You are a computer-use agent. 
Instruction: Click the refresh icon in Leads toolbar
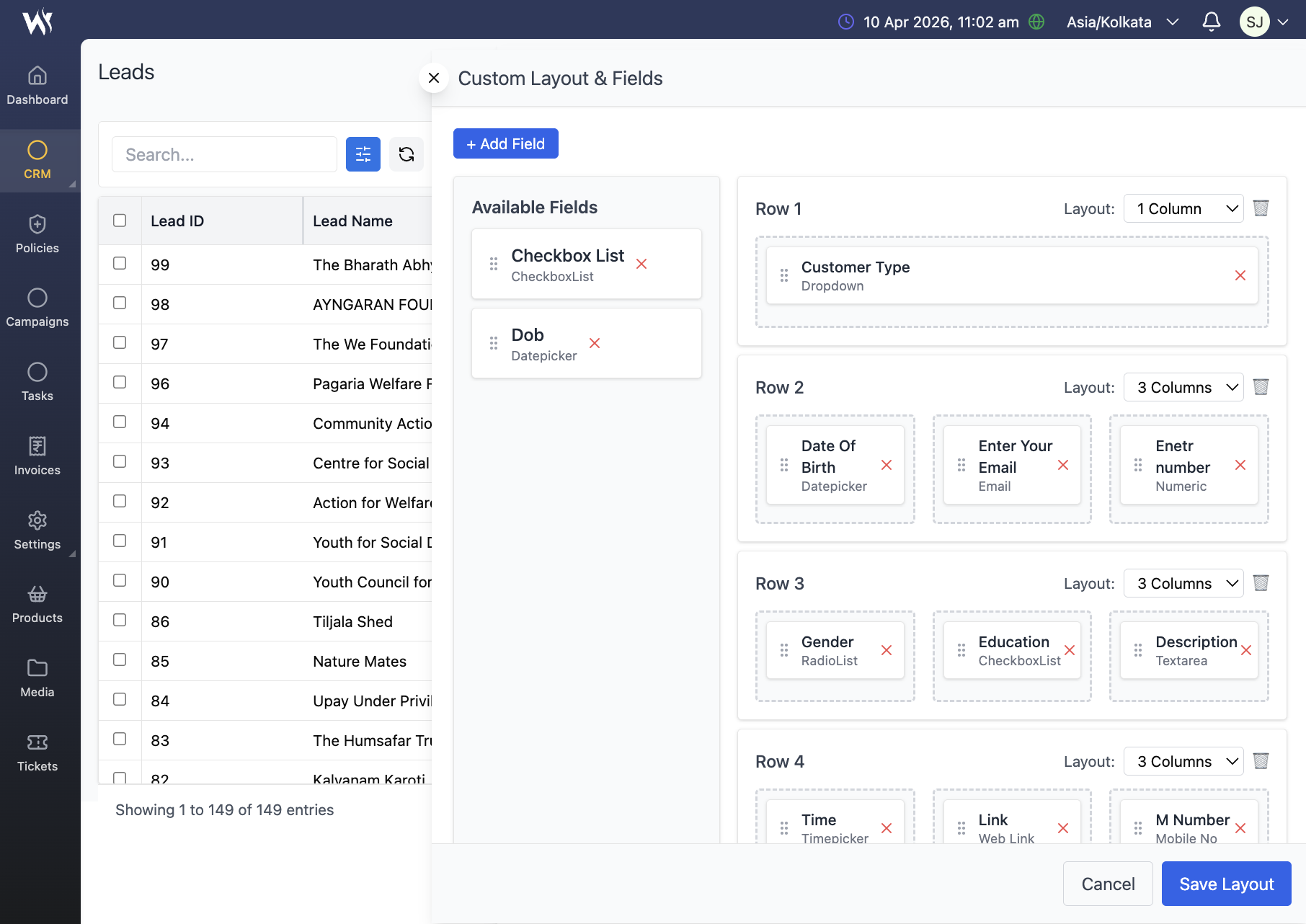pyautogui.click(x=407, y=154)
